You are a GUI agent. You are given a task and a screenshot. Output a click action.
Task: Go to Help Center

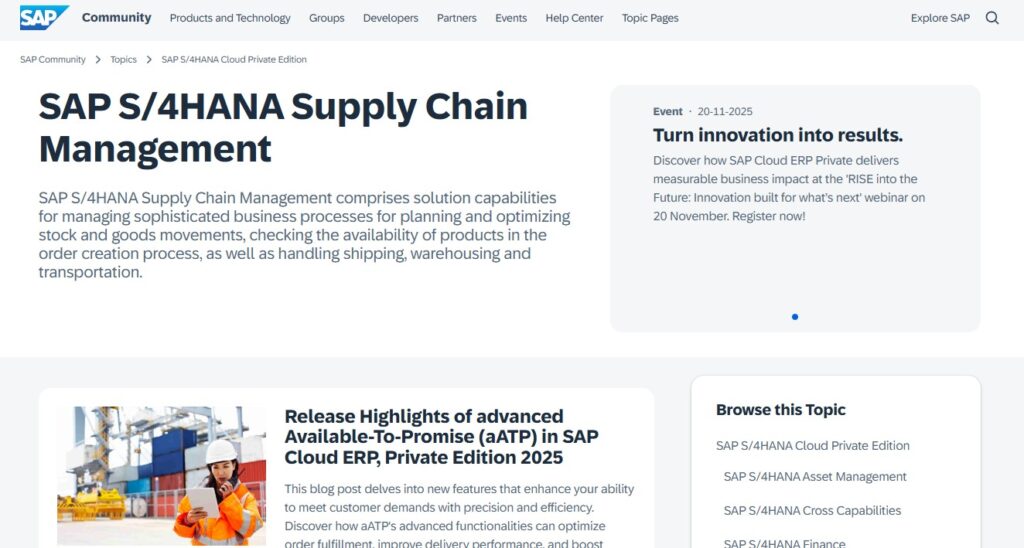[x=574, y=18]
